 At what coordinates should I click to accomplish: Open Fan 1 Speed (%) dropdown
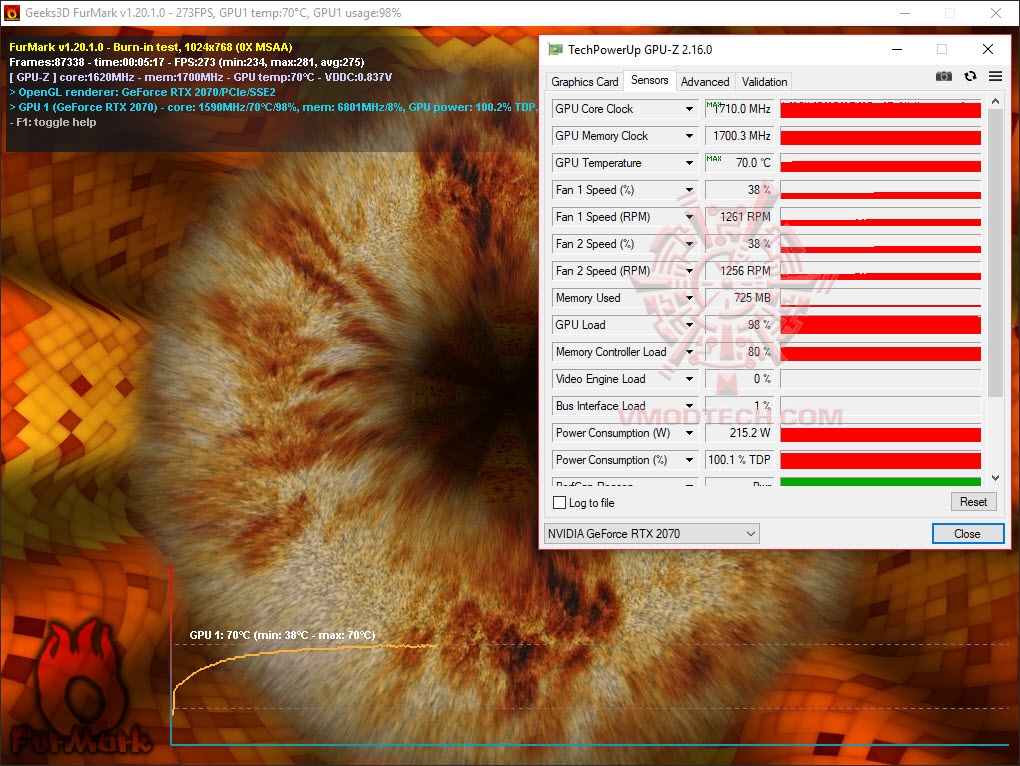689,190
